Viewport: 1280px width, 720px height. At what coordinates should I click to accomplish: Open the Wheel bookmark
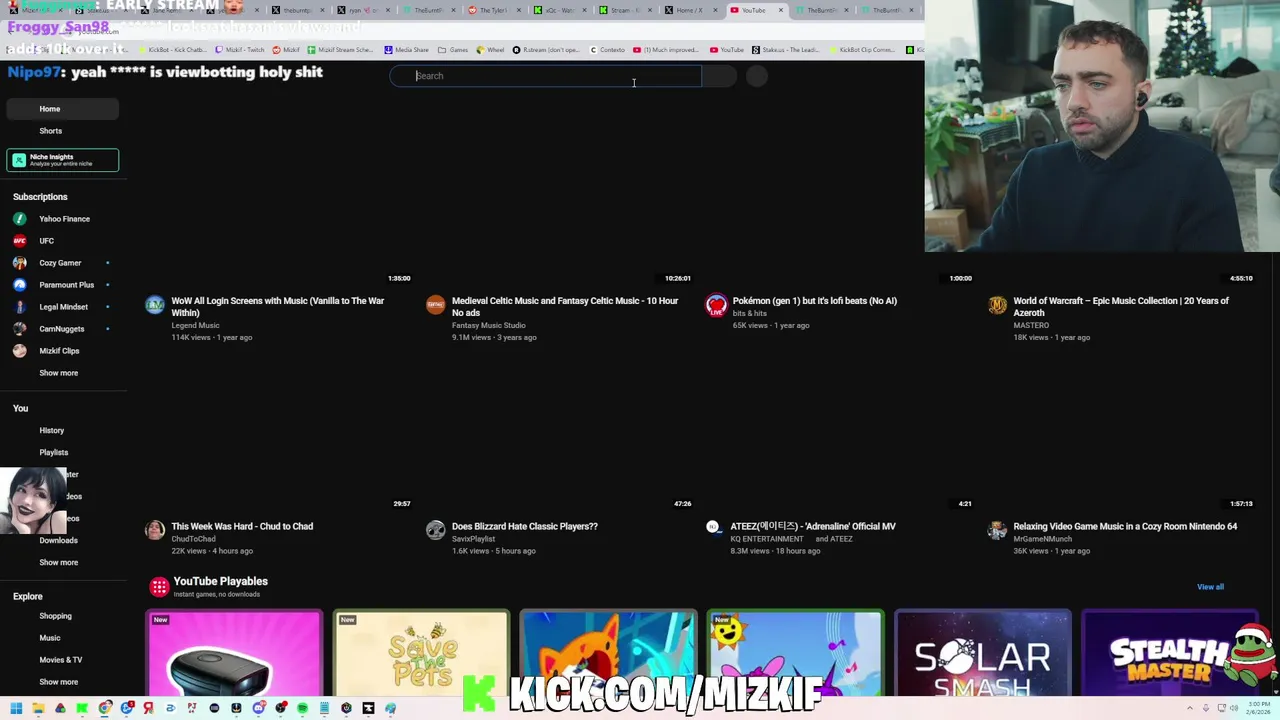[x=490, y=50]
